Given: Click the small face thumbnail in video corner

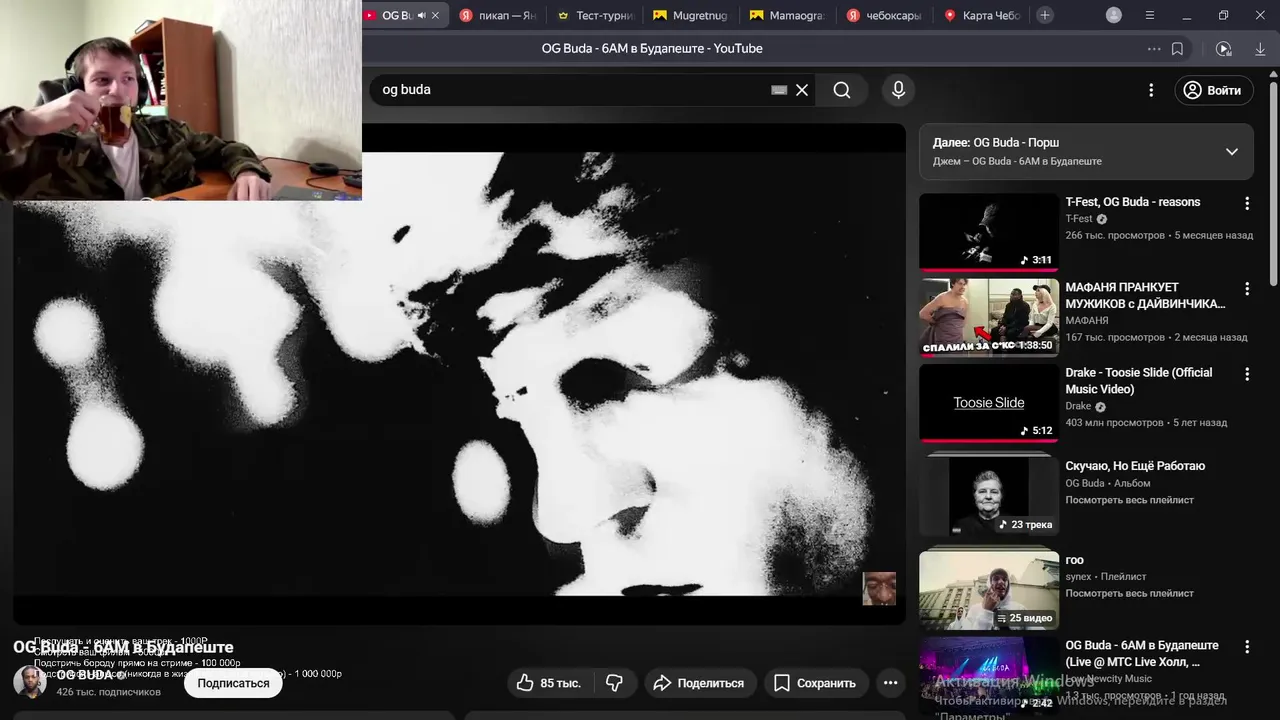Looking at the screenshot, I should tap(879, 588).
